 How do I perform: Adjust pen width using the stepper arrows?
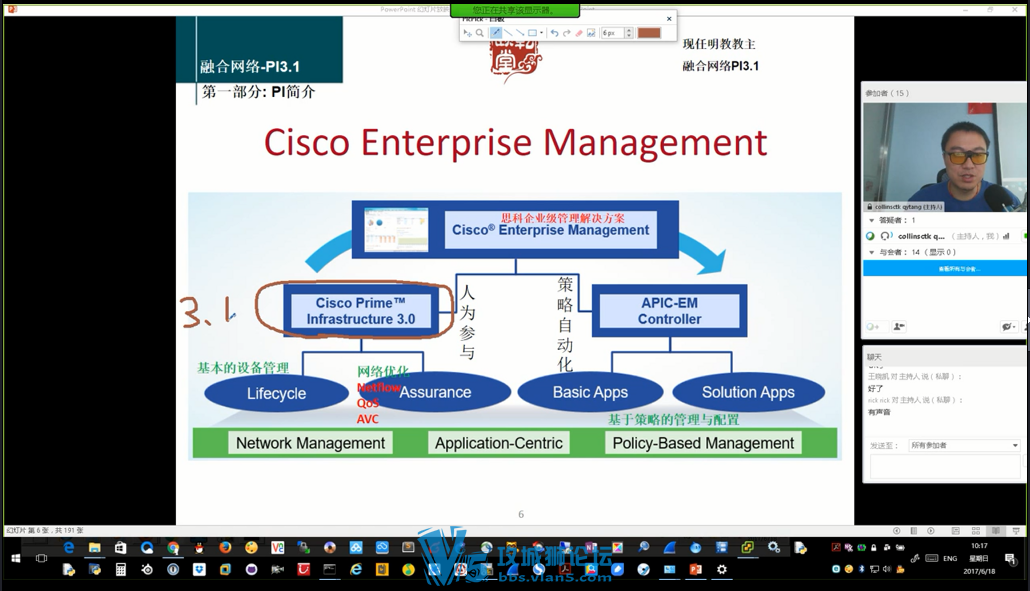[x=629, y=33]
